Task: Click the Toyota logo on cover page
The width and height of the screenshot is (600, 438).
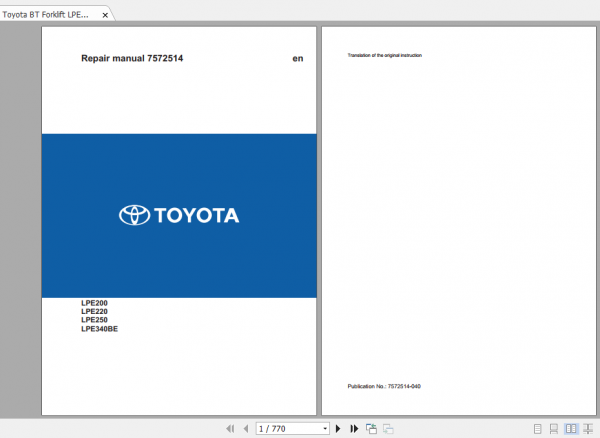Action: pyautogui.click(x=179, y=215)
